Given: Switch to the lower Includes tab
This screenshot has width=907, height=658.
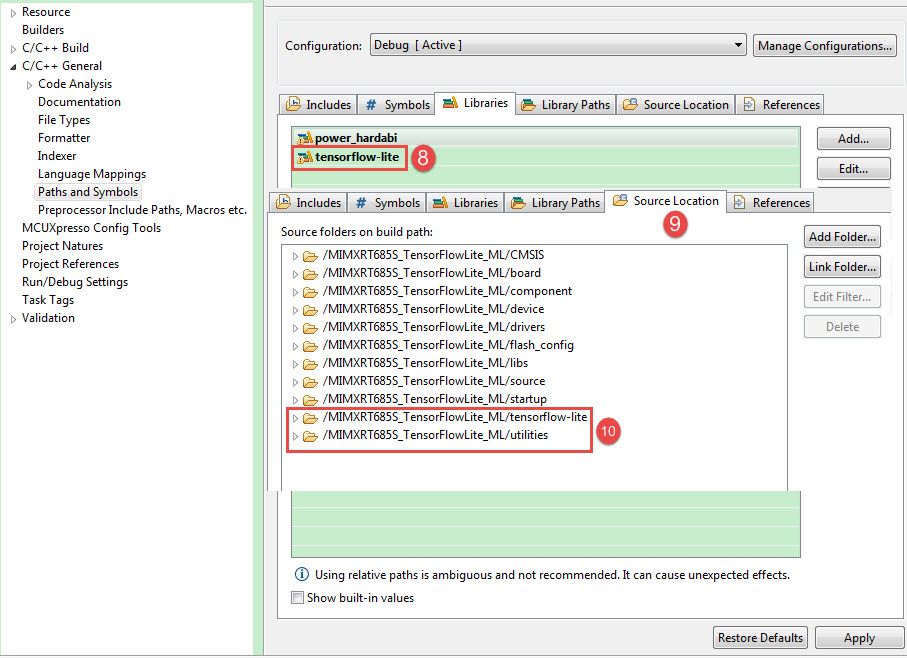Looking at the screenshot, I should pyautogui.click(x=308, y=202).
